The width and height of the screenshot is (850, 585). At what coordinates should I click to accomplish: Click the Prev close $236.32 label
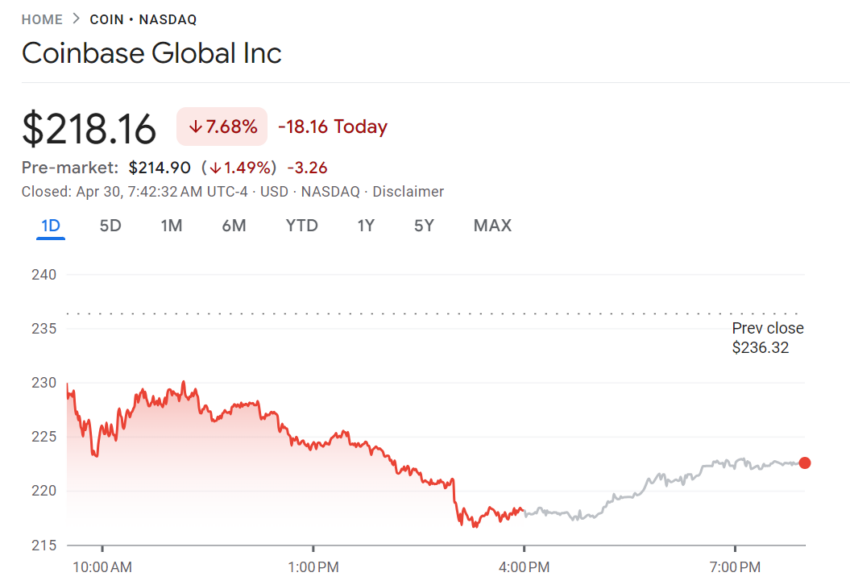(768, 338)
